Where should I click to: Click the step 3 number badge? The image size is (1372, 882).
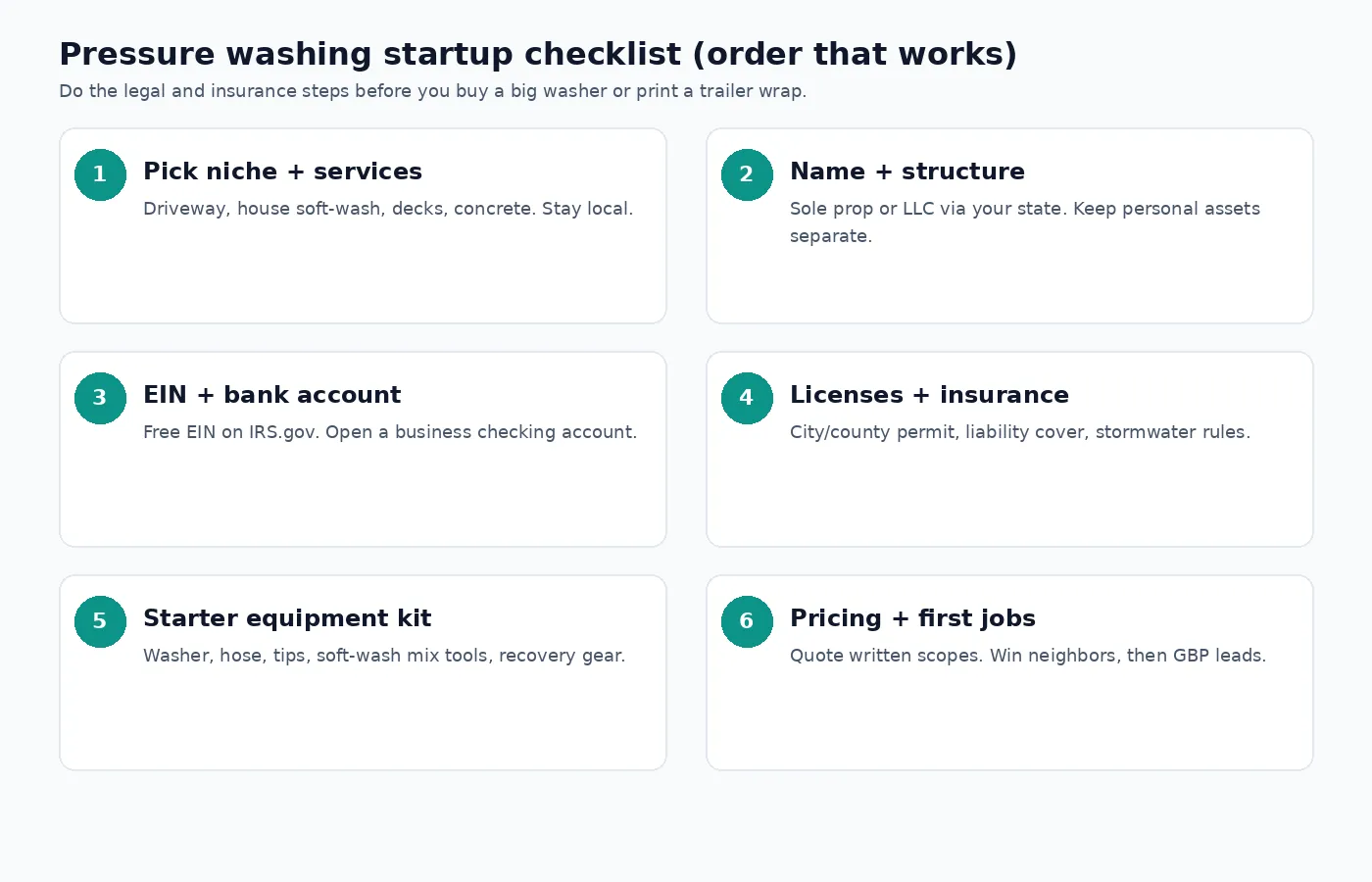point(100,398)
